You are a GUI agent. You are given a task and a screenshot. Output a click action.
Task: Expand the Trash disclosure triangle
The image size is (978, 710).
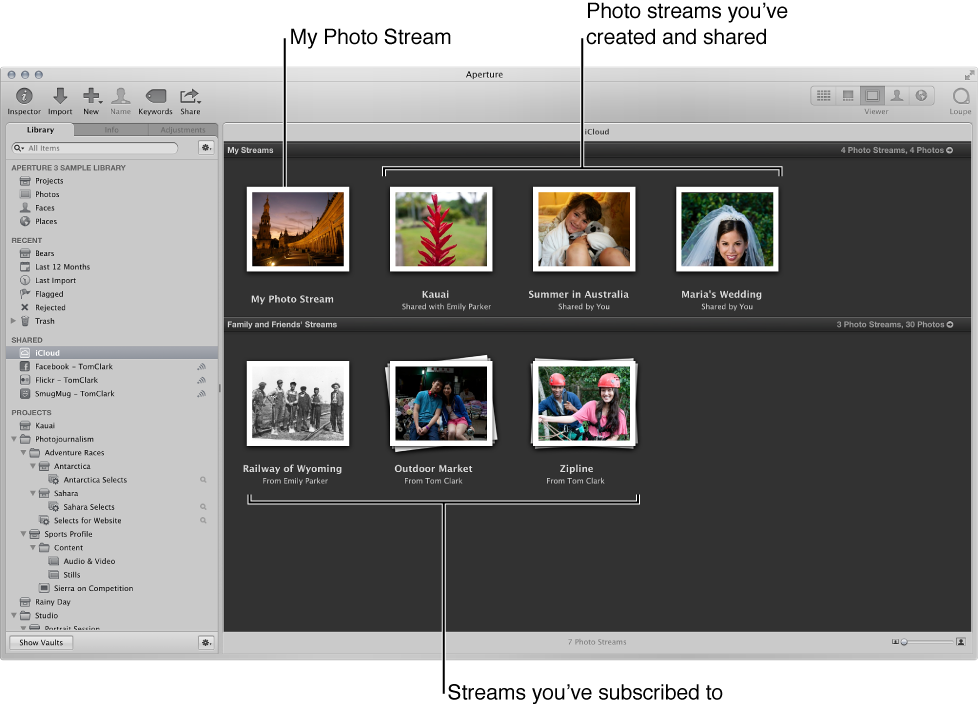[x=12, y=321]
